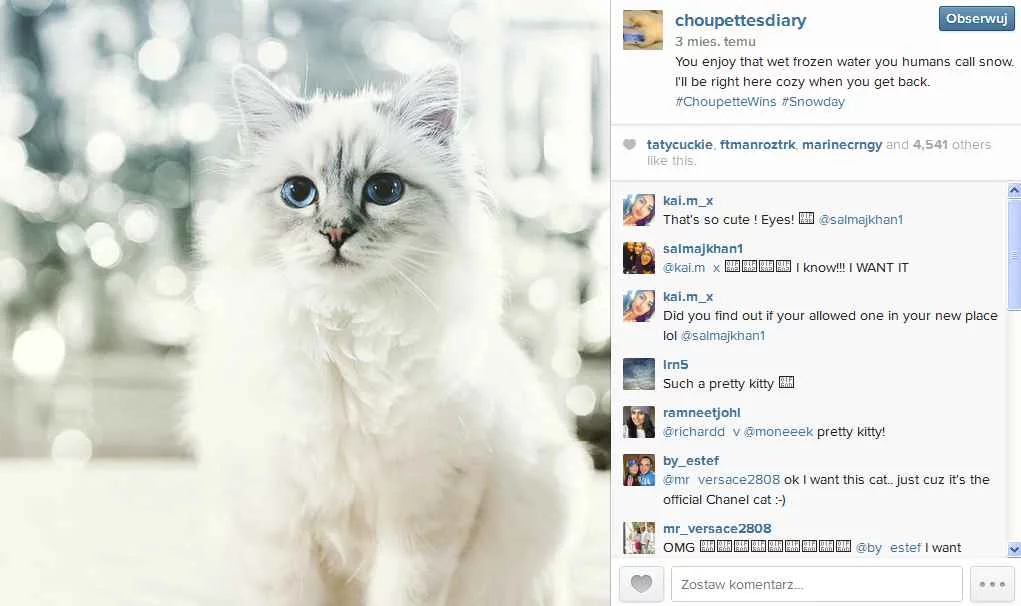Click the small grey heart next to likers
Image resolution: width=1021 pixels, height=606 pixels.
[x=629, y=145]
